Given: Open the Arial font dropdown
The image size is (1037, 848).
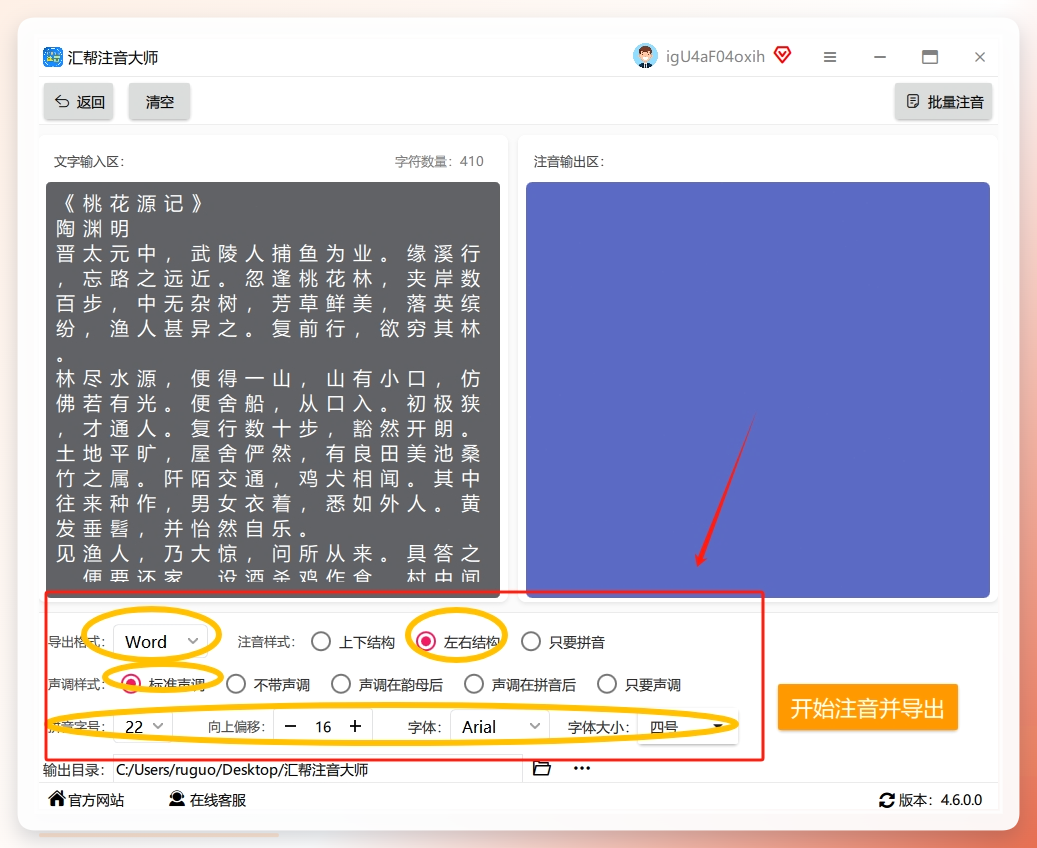Looking at the screenshot, I should tap(500, 727).
